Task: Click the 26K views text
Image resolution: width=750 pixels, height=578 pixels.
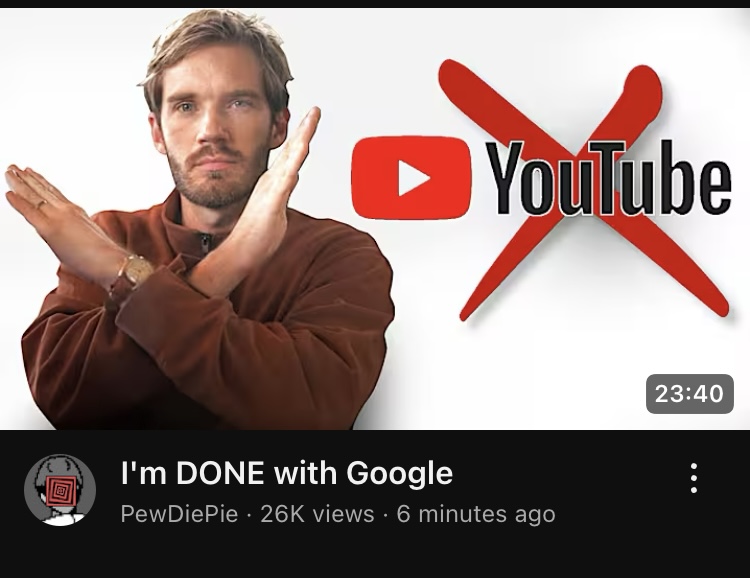Action: click(317, 514)
